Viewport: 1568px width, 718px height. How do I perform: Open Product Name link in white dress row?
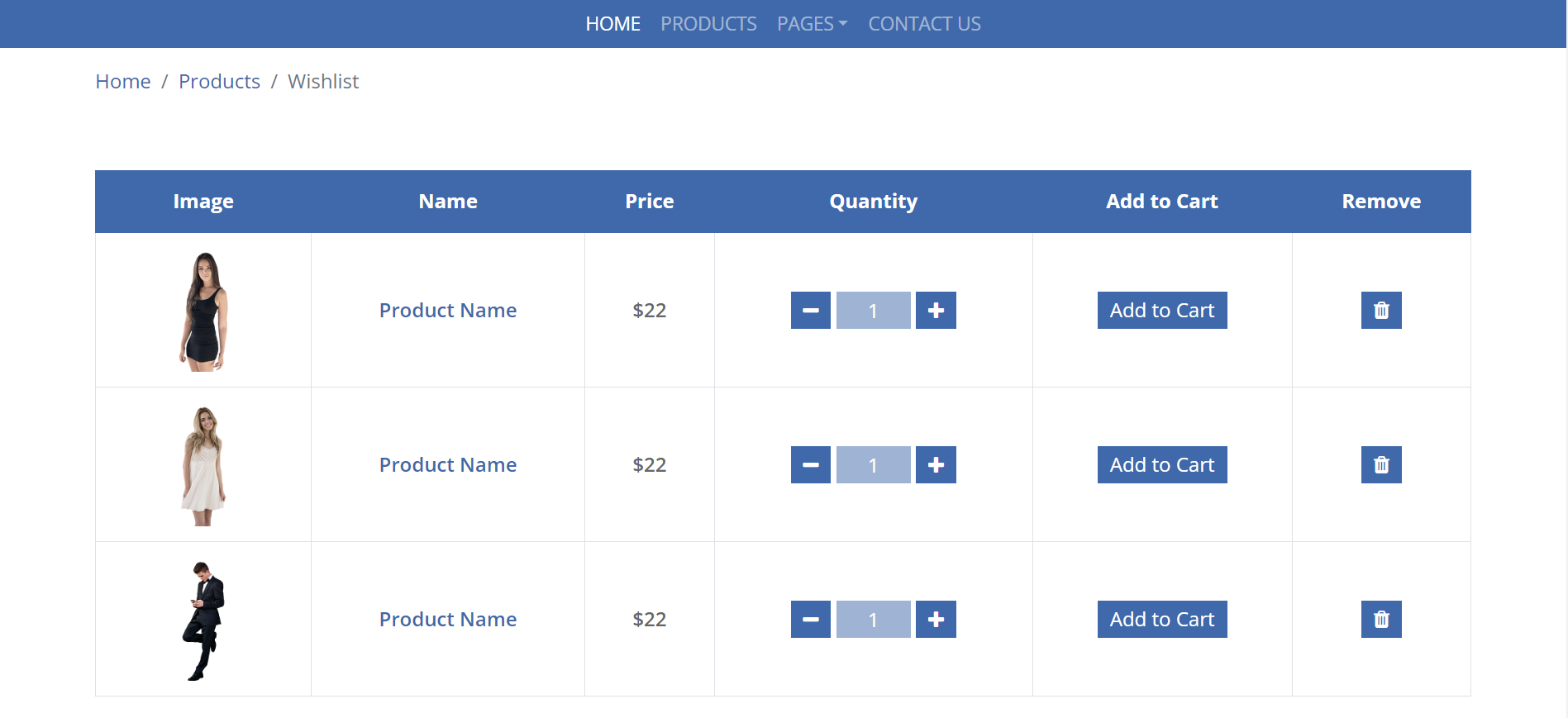448,465
